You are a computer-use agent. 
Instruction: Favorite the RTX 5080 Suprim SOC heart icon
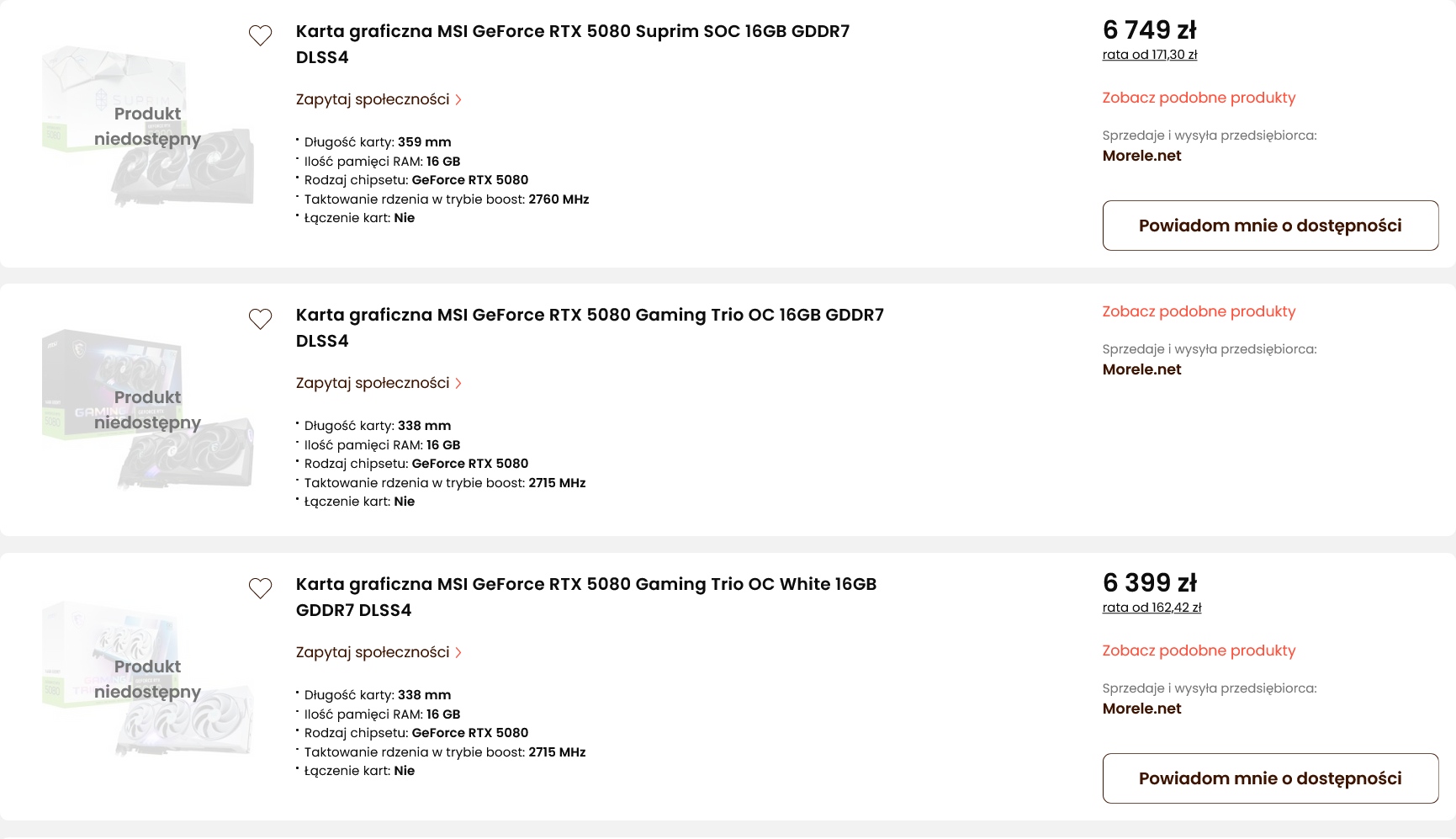click(260, 35)
